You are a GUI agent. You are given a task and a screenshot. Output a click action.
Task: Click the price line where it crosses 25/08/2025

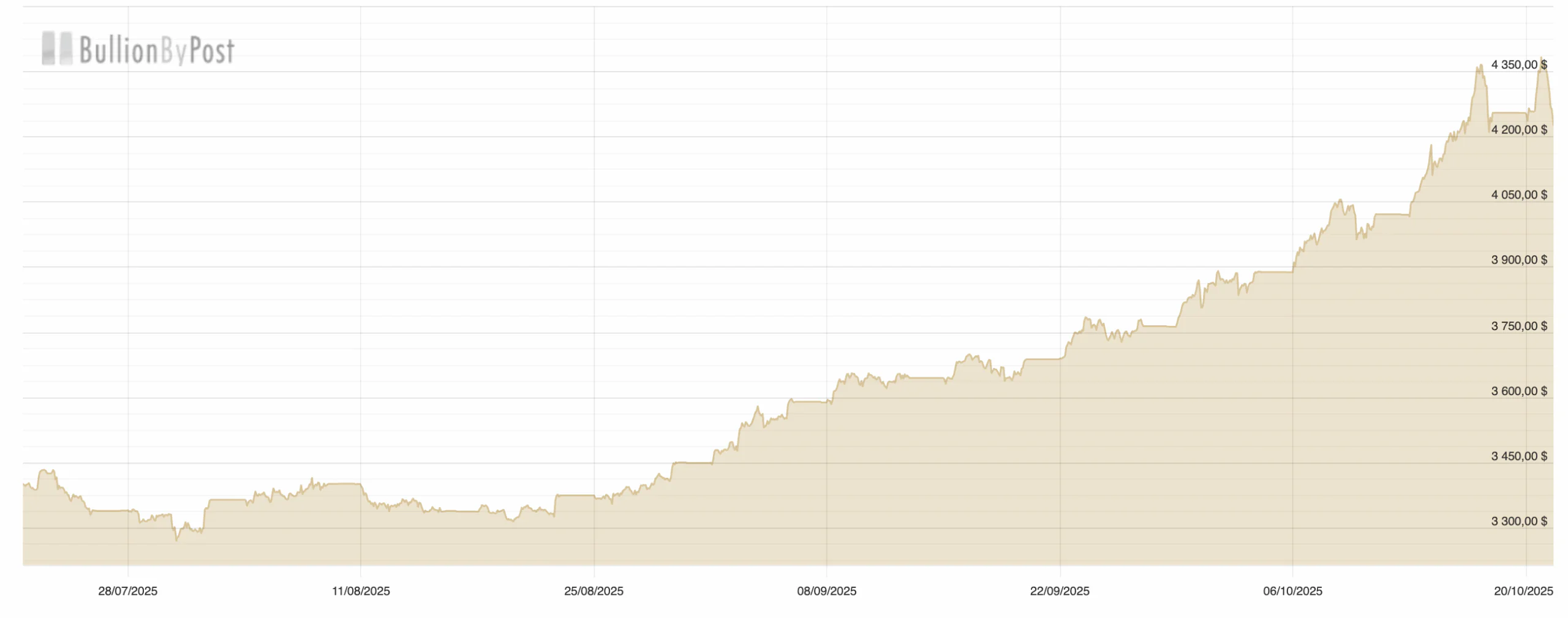(594, 496)
